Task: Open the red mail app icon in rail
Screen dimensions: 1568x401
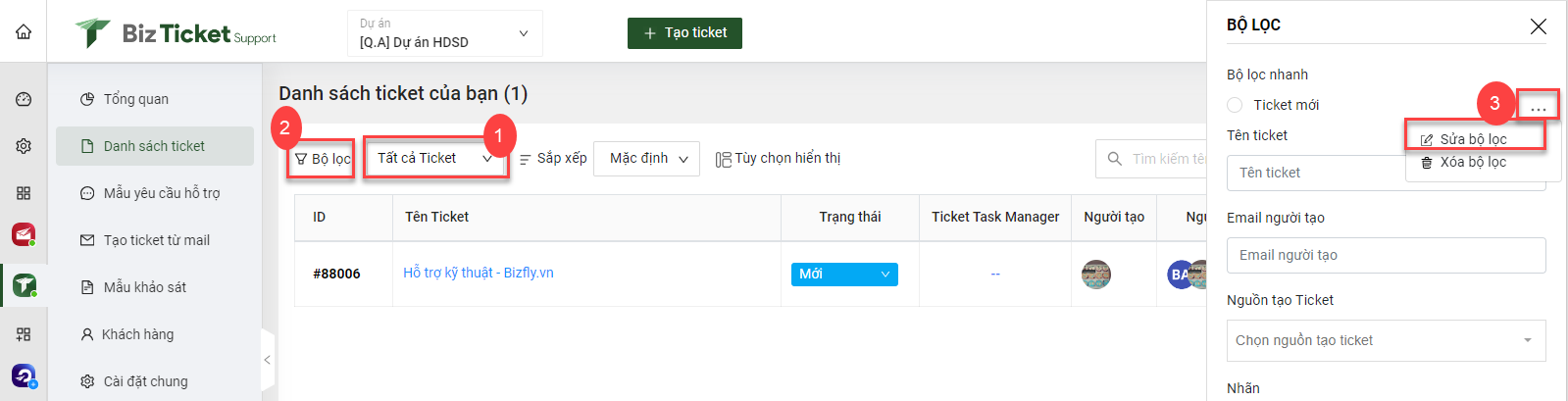Action: 24,235
